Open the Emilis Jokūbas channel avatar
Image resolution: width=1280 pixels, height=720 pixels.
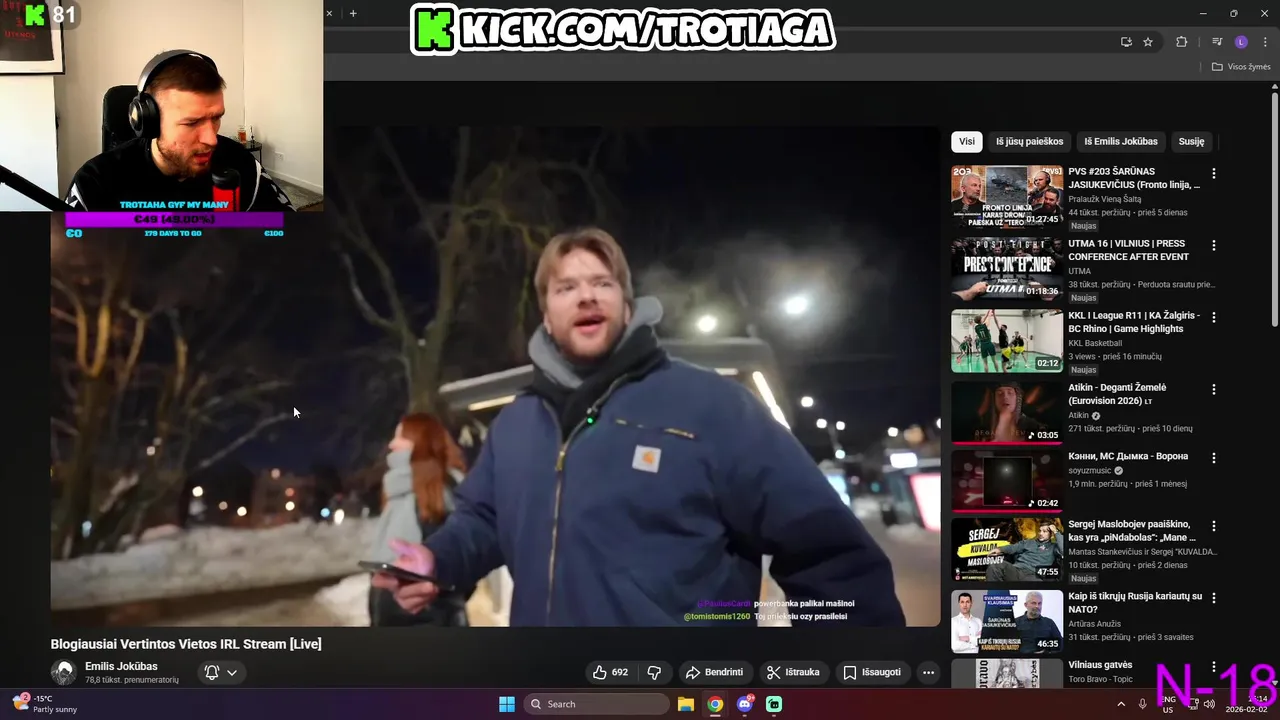(64, 672)
